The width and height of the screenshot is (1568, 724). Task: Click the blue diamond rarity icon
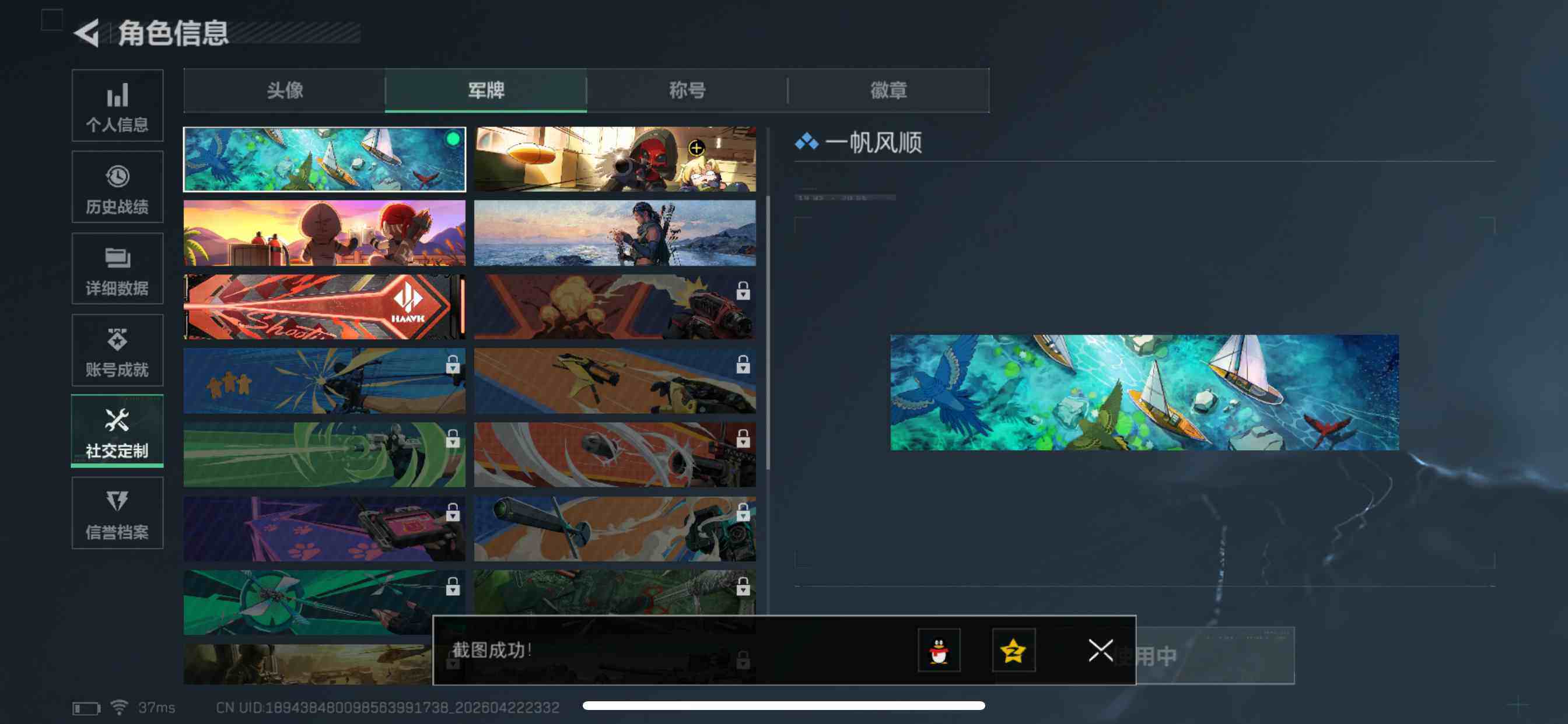807,142
